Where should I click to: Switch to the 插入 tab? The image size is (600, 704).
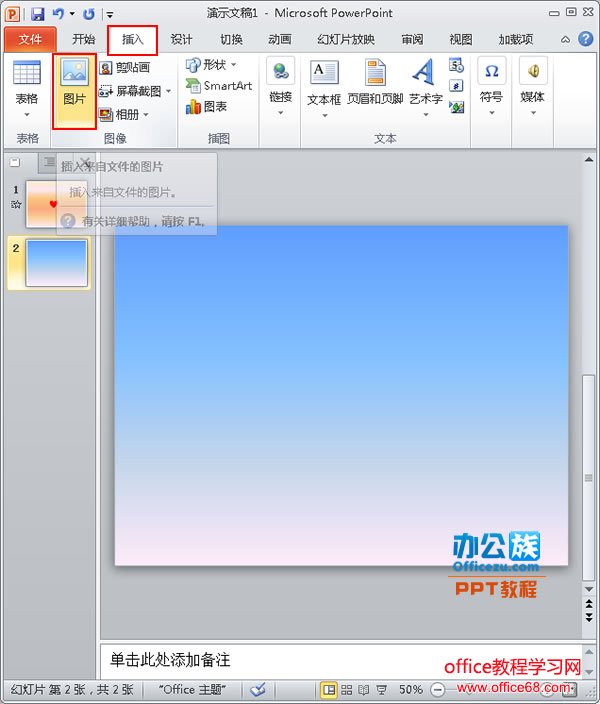pos(132,40)
